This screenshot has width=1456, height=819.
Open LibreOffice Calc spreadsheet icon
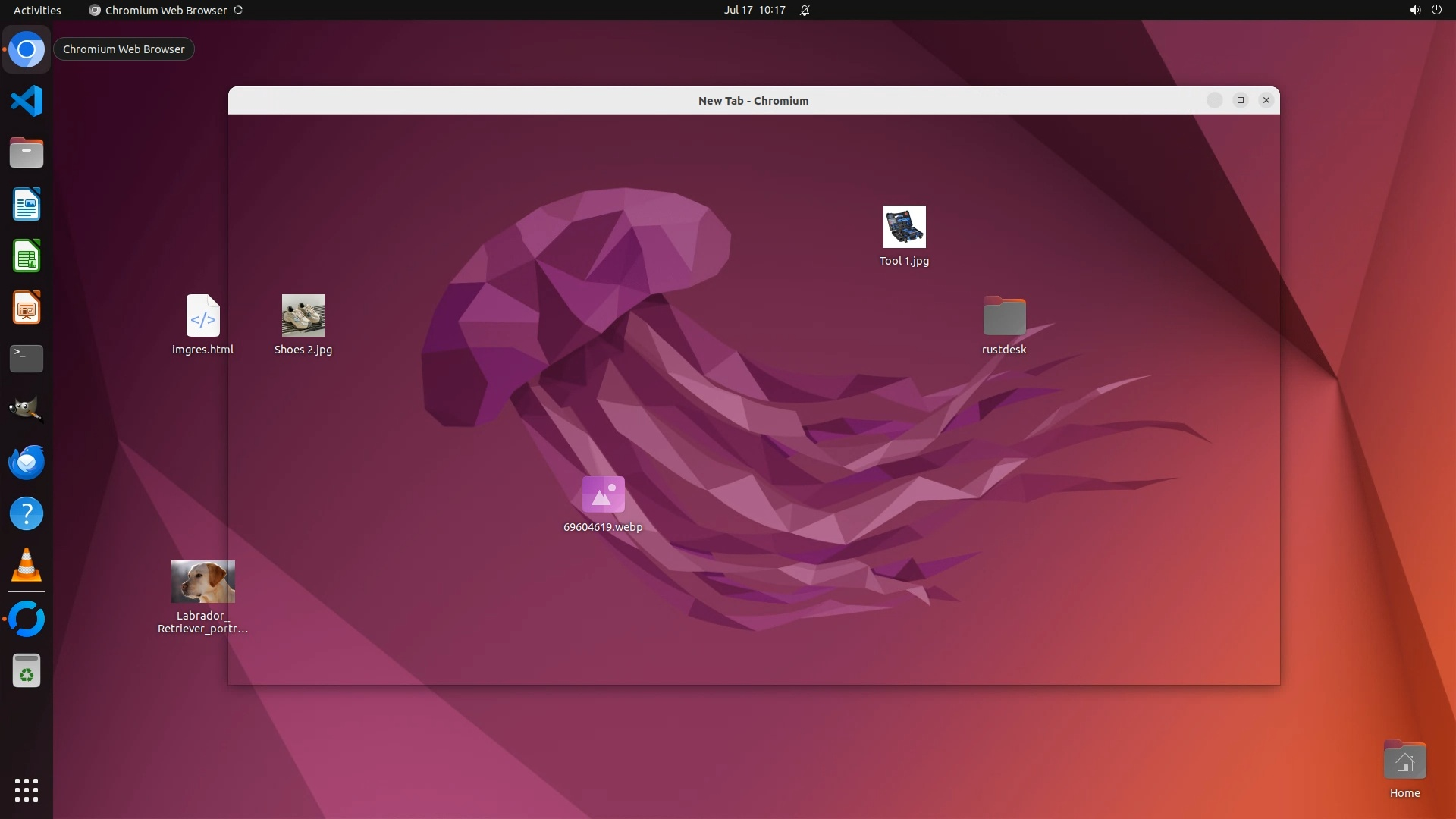(27, 256)
